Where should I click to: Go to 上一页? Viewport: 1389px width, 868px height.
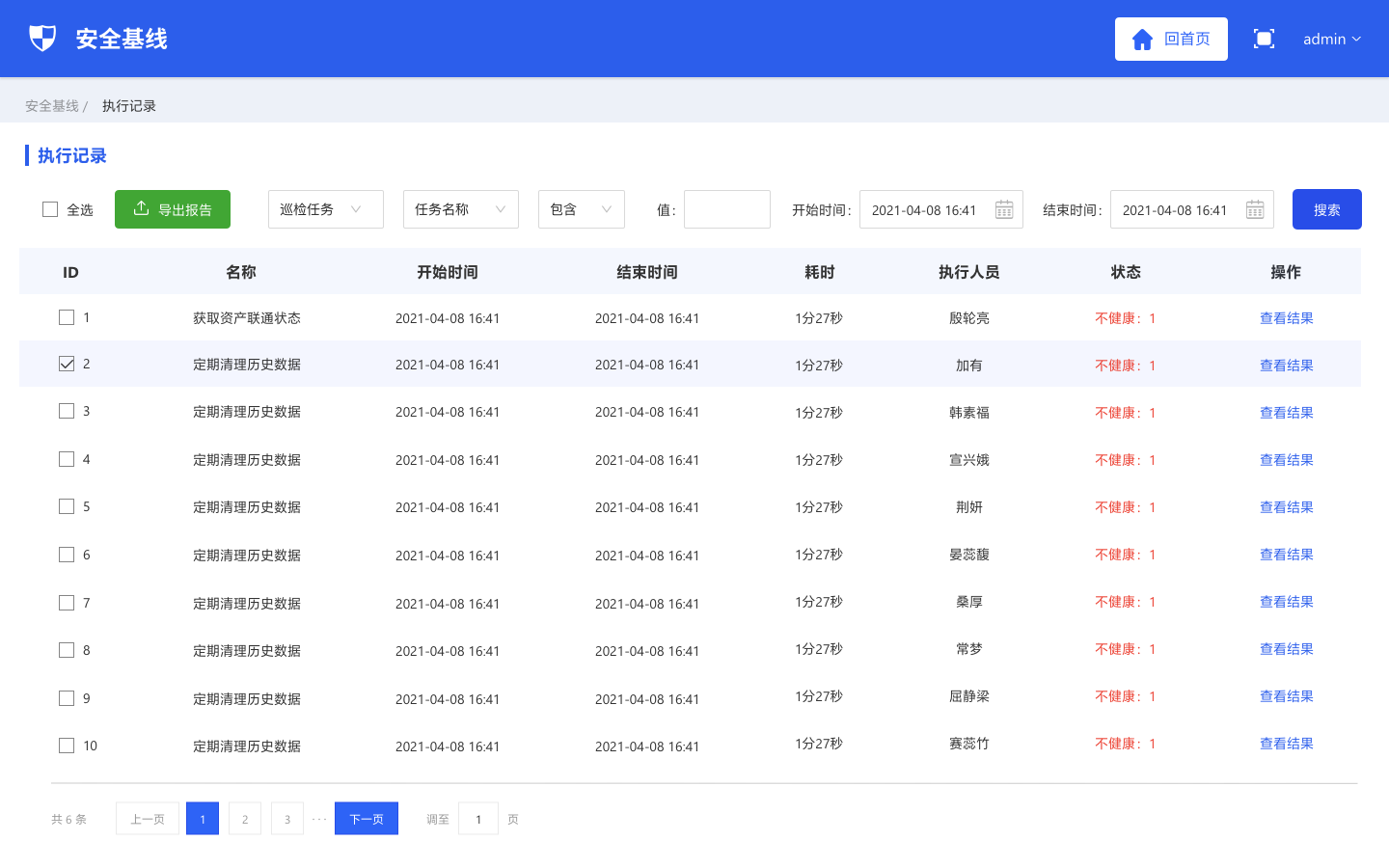point(148,819)
